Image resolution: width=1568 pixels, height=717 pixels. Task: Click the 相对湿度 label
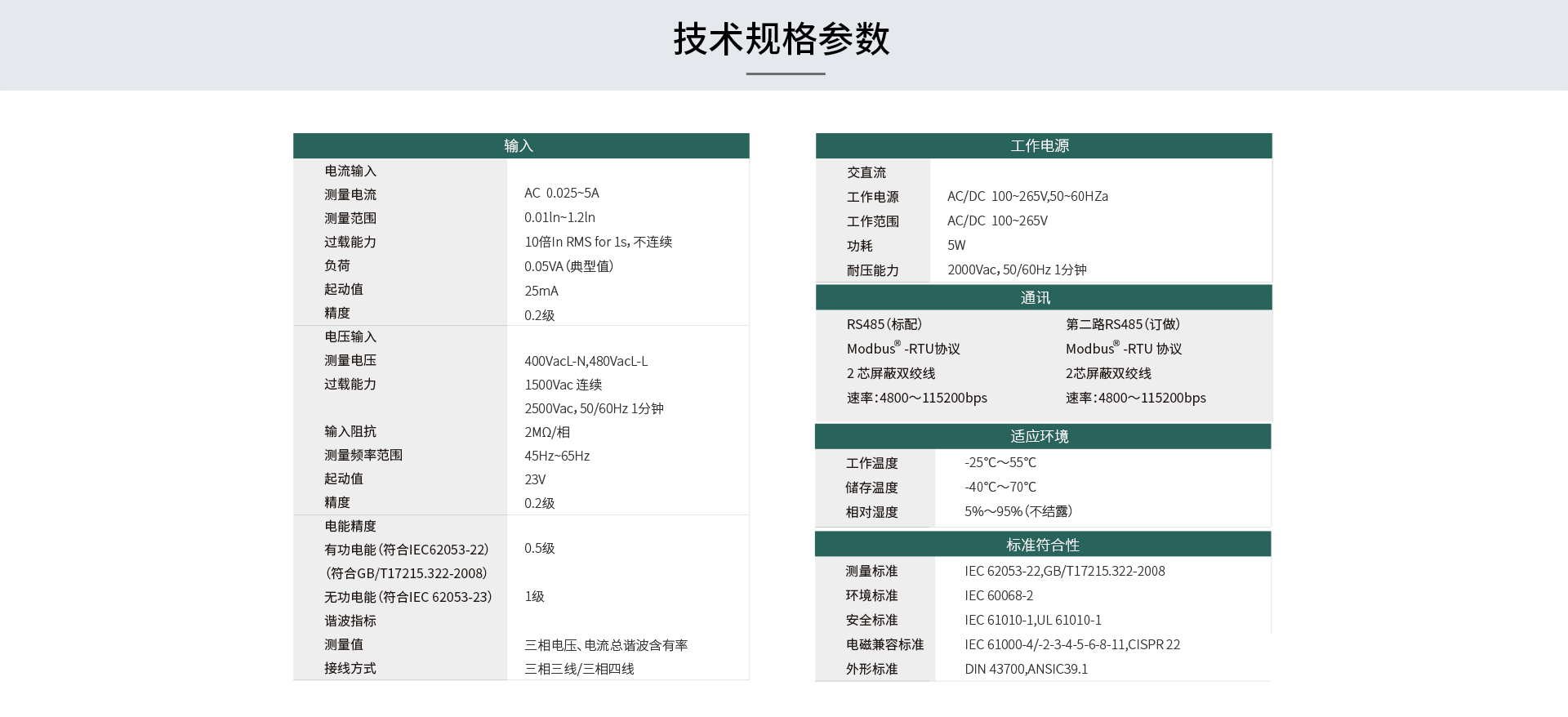872,512
